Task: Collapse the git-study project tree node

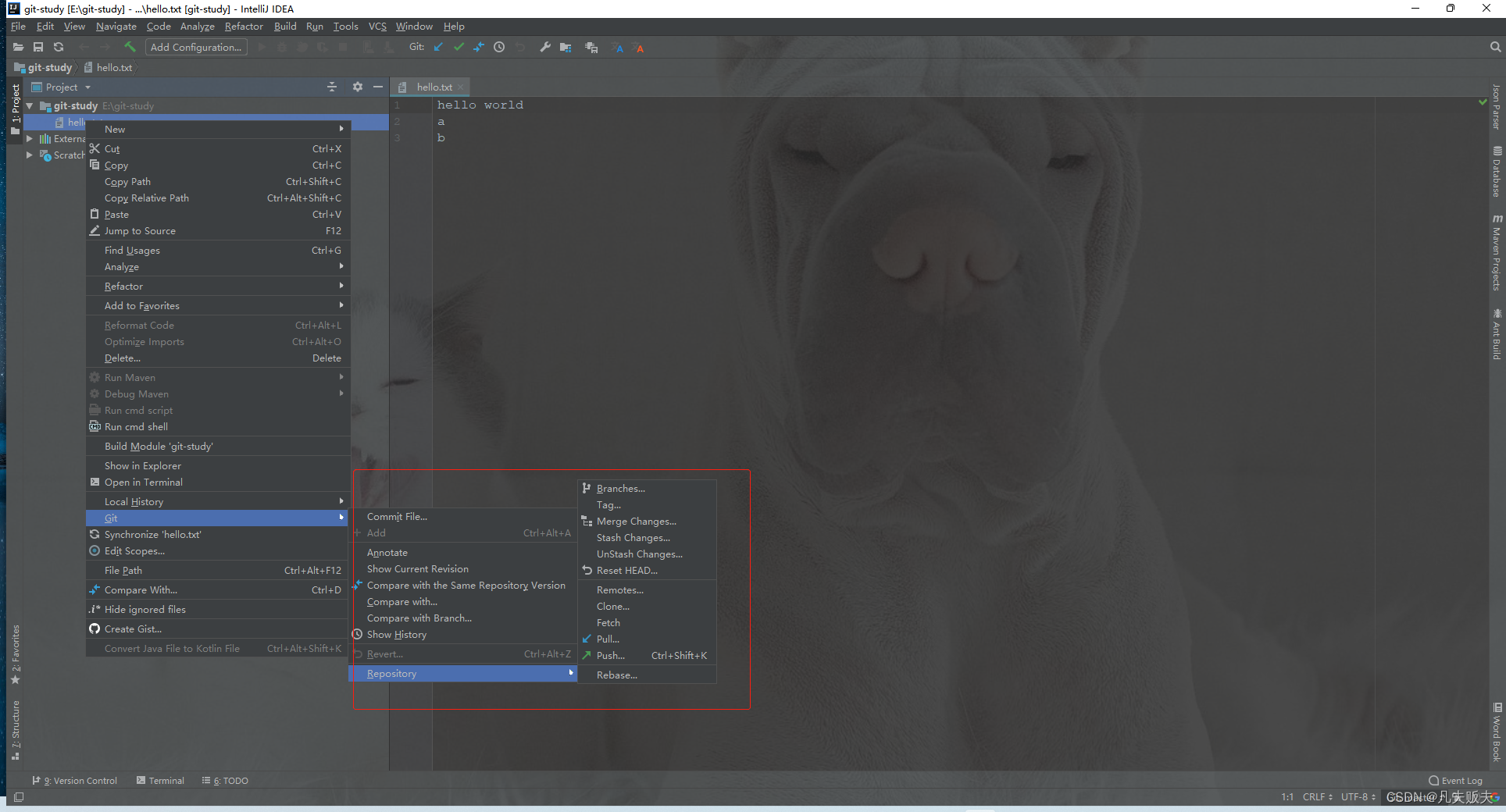Action: click(30, 105)
